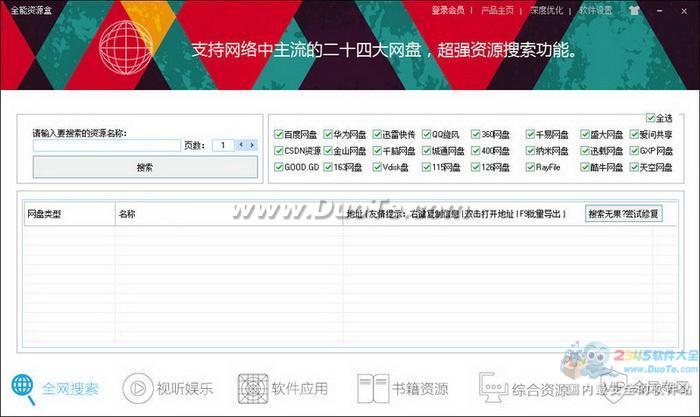Image resolution: width=700 pixels, height=417 pixels.
Task: Open the 书籍资源 book icon
Action: pyautogui.click(x=373, y=388)
